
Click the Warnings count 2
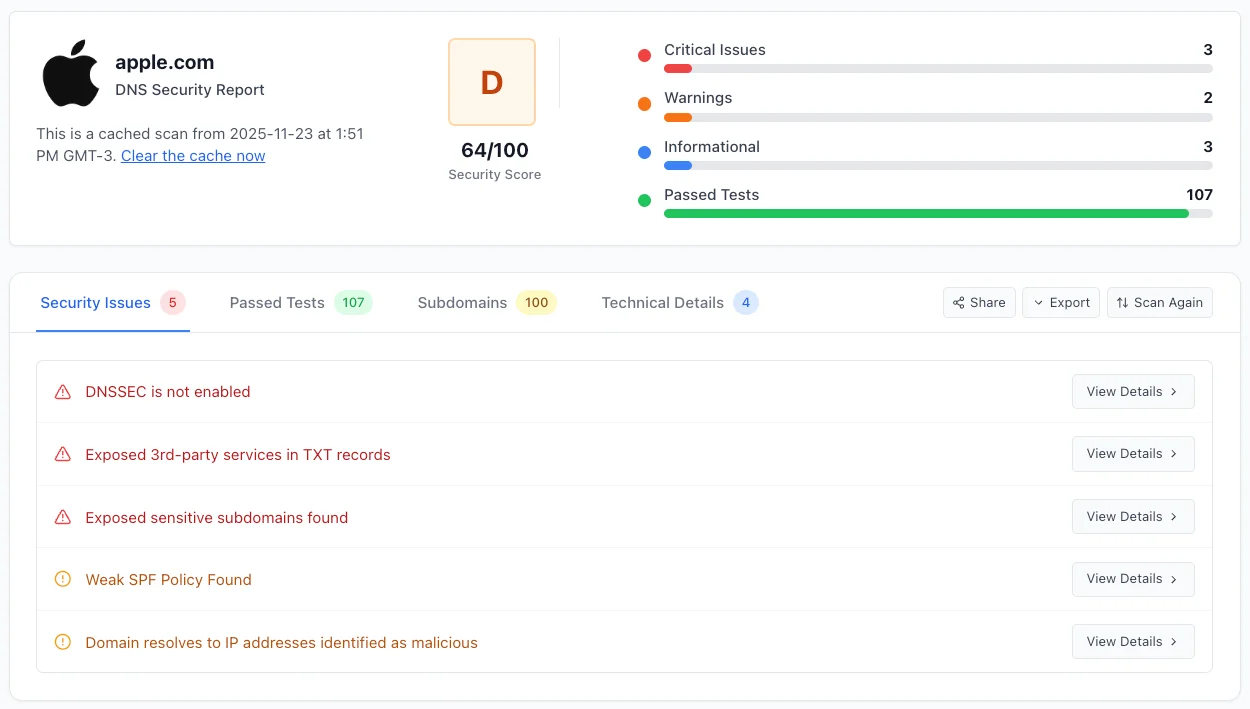pos(1208,98)
